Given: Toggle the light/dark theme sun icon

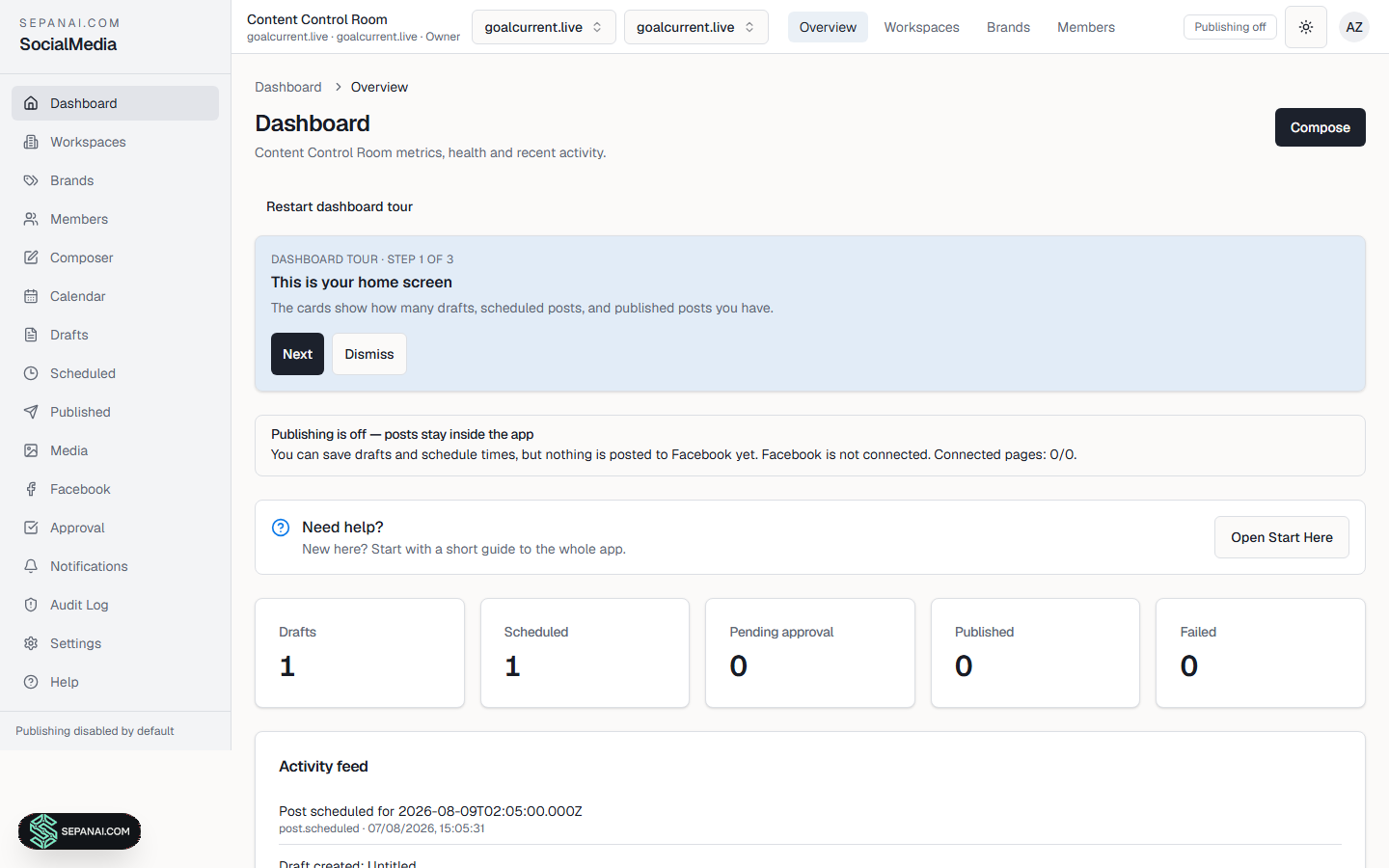Looking at the screenshot, I should [1306, 27].
